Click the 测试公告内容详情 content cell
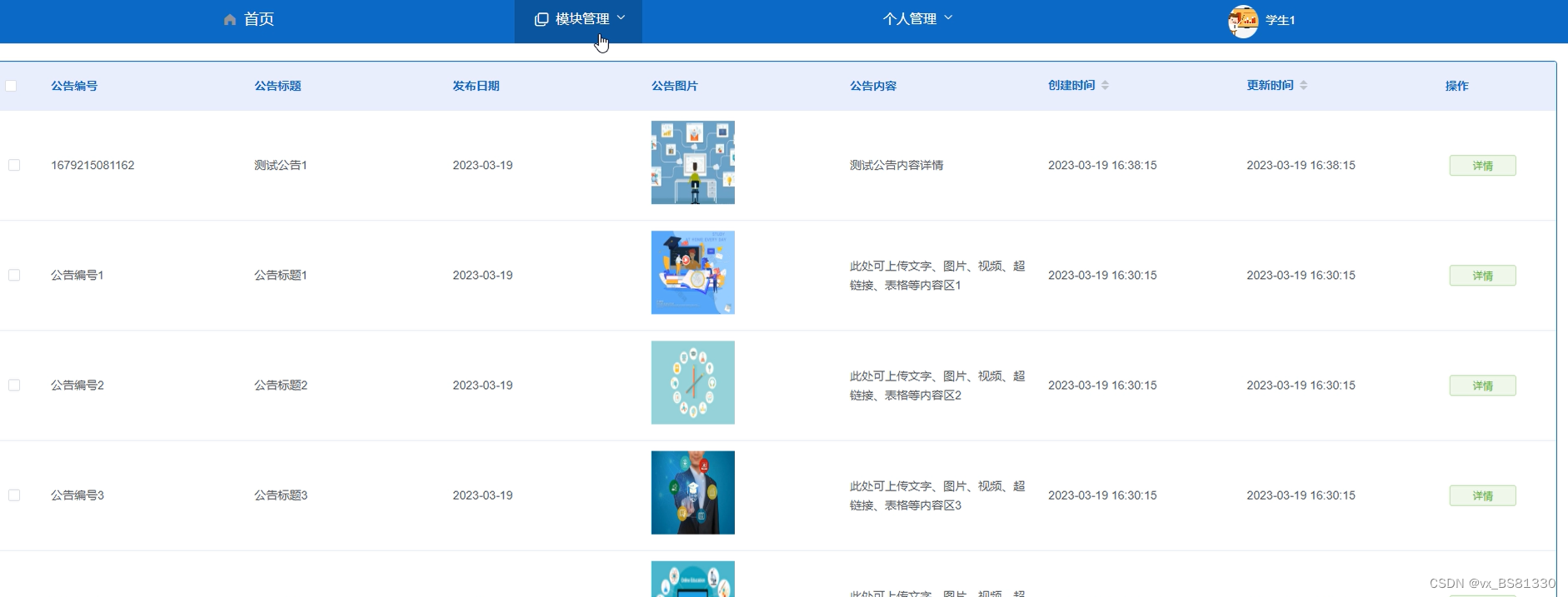This screenshot has width=1568, height=597. [896, 165]
